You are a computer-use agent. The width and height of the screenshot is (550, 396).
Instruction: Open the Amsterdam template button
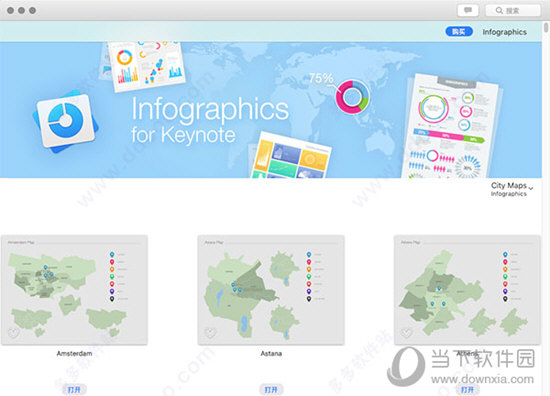74,389
